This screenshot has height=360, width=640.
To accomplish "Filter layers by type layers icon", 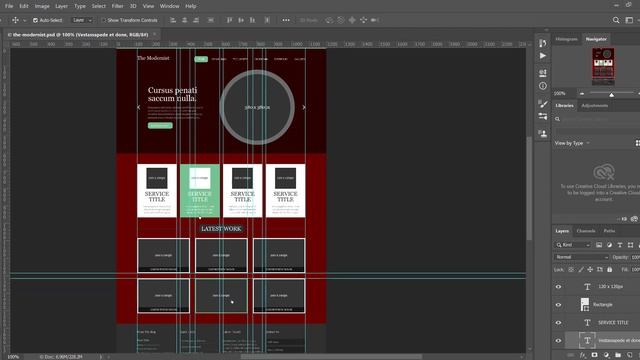I will point(620,245).
